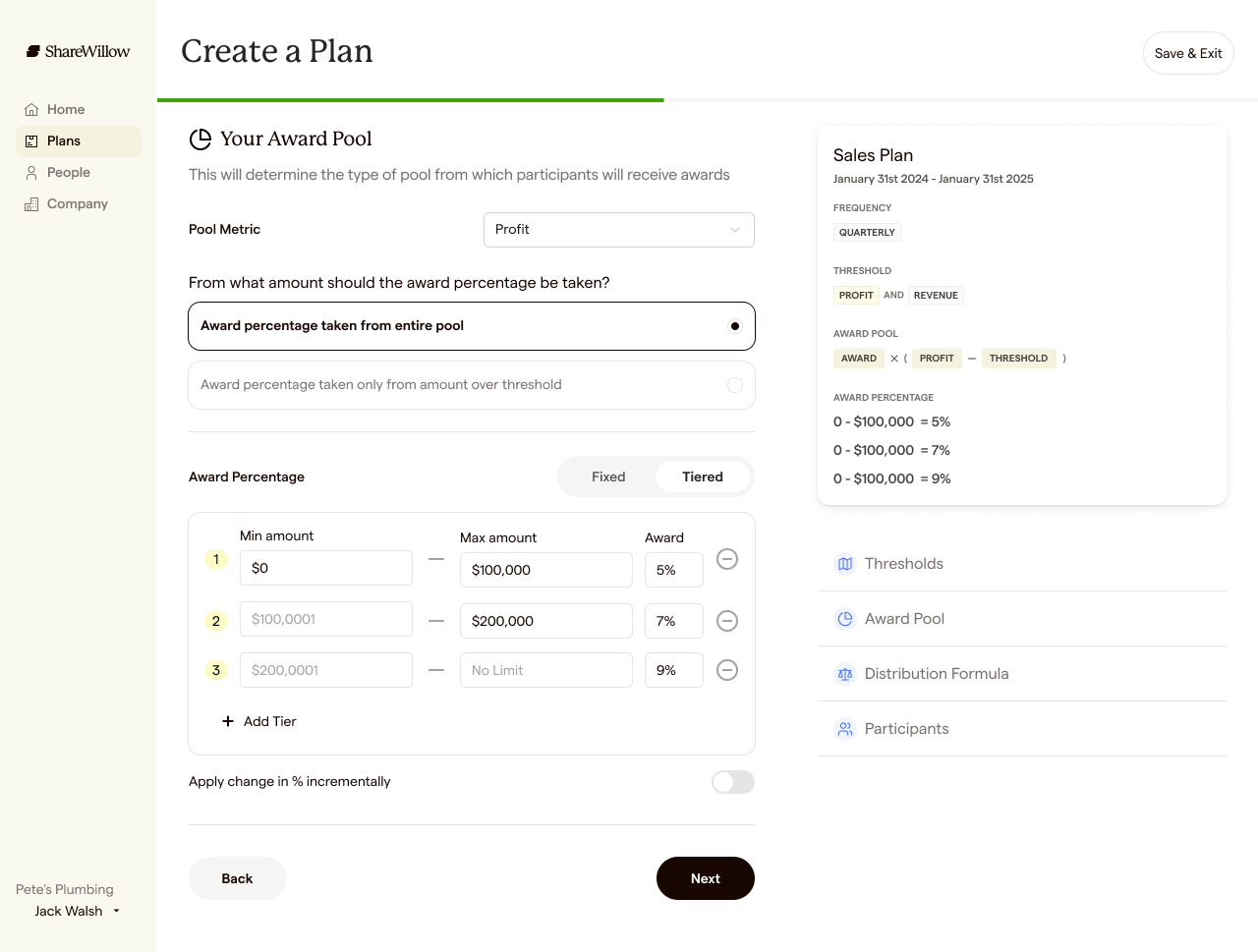
Task: Click the Distribution Formula scales icon
Action: tap(845, 674)
